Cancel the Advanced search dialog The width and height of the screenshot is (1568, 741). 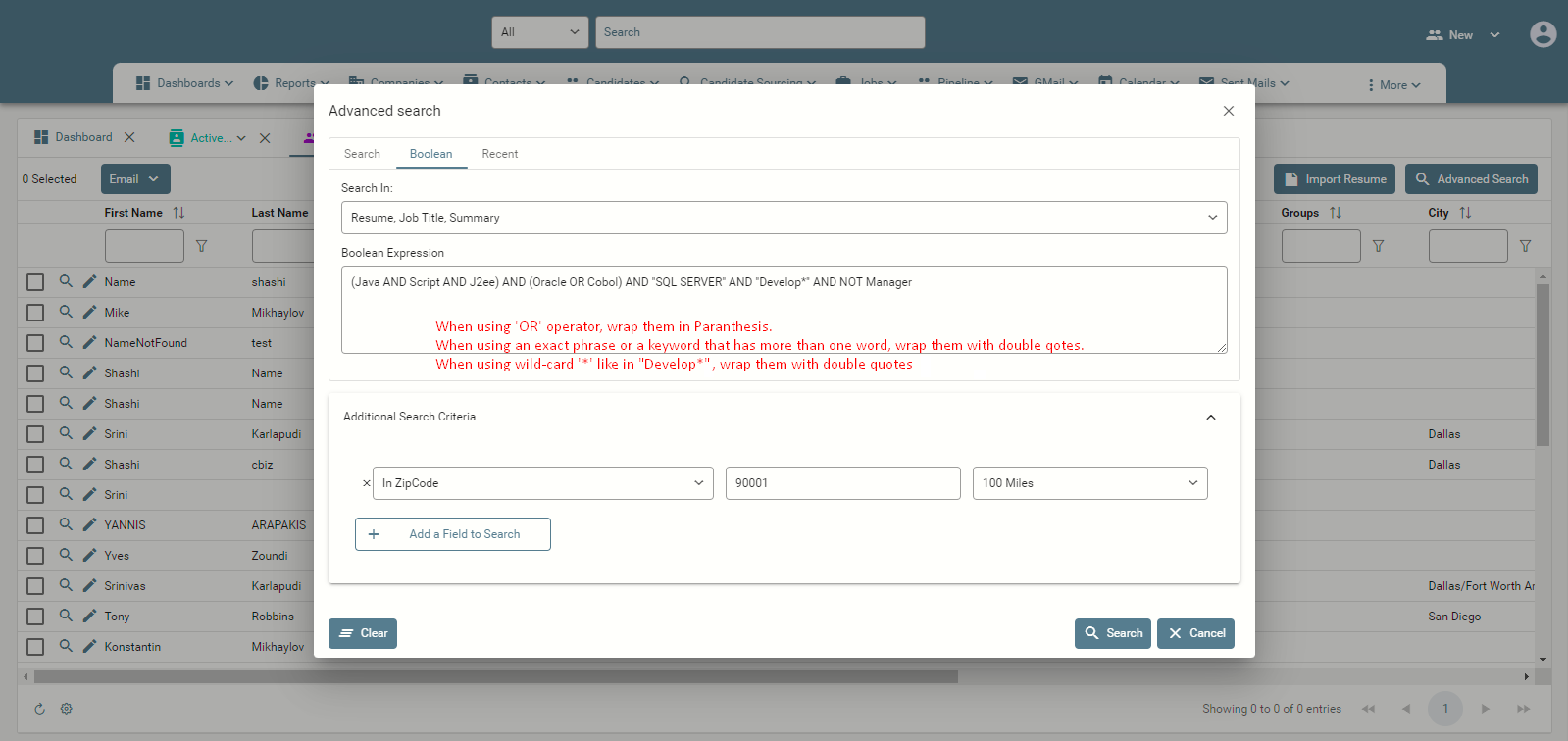point(1195,633)
